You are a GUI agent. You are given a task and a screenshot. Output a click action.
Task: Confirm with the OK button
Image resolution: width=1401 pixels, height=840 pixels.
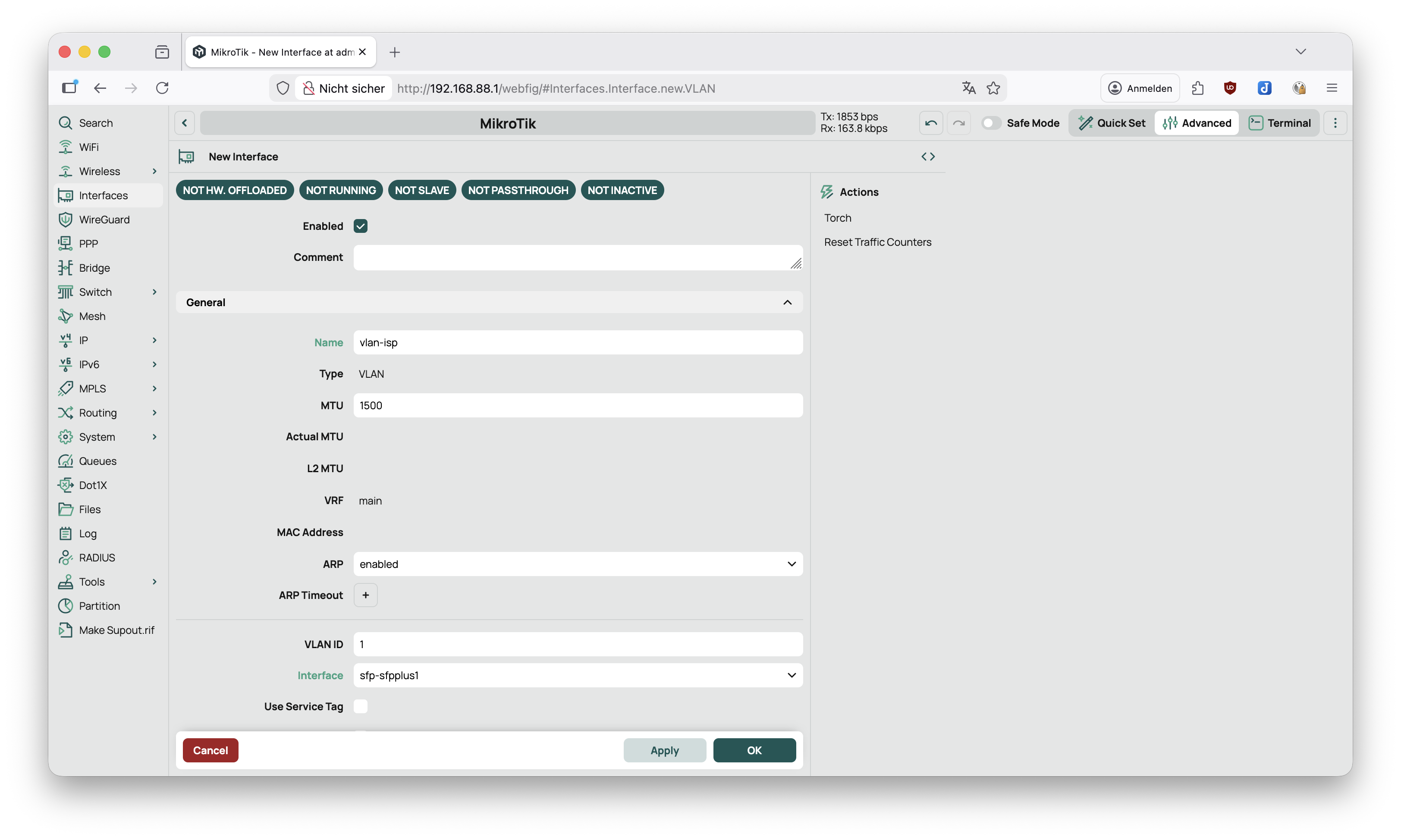754,751
